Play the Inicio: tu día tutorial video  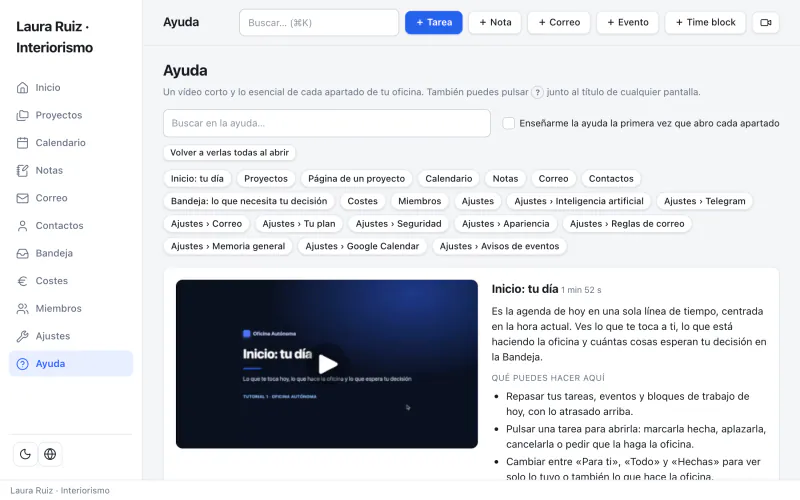(327, 364)
